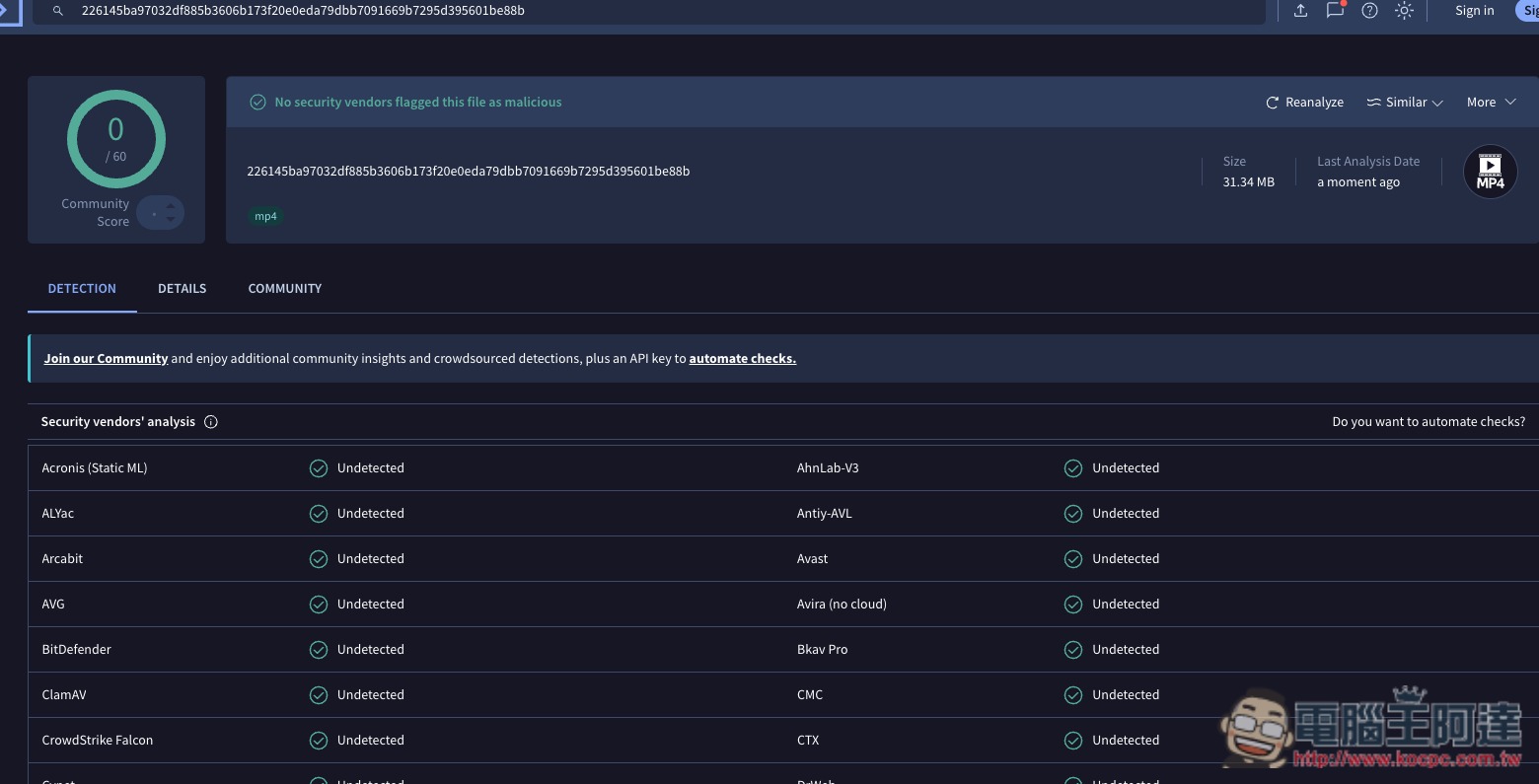Click 'Undetected' result in the CTX row

[x=1126, y=741]
